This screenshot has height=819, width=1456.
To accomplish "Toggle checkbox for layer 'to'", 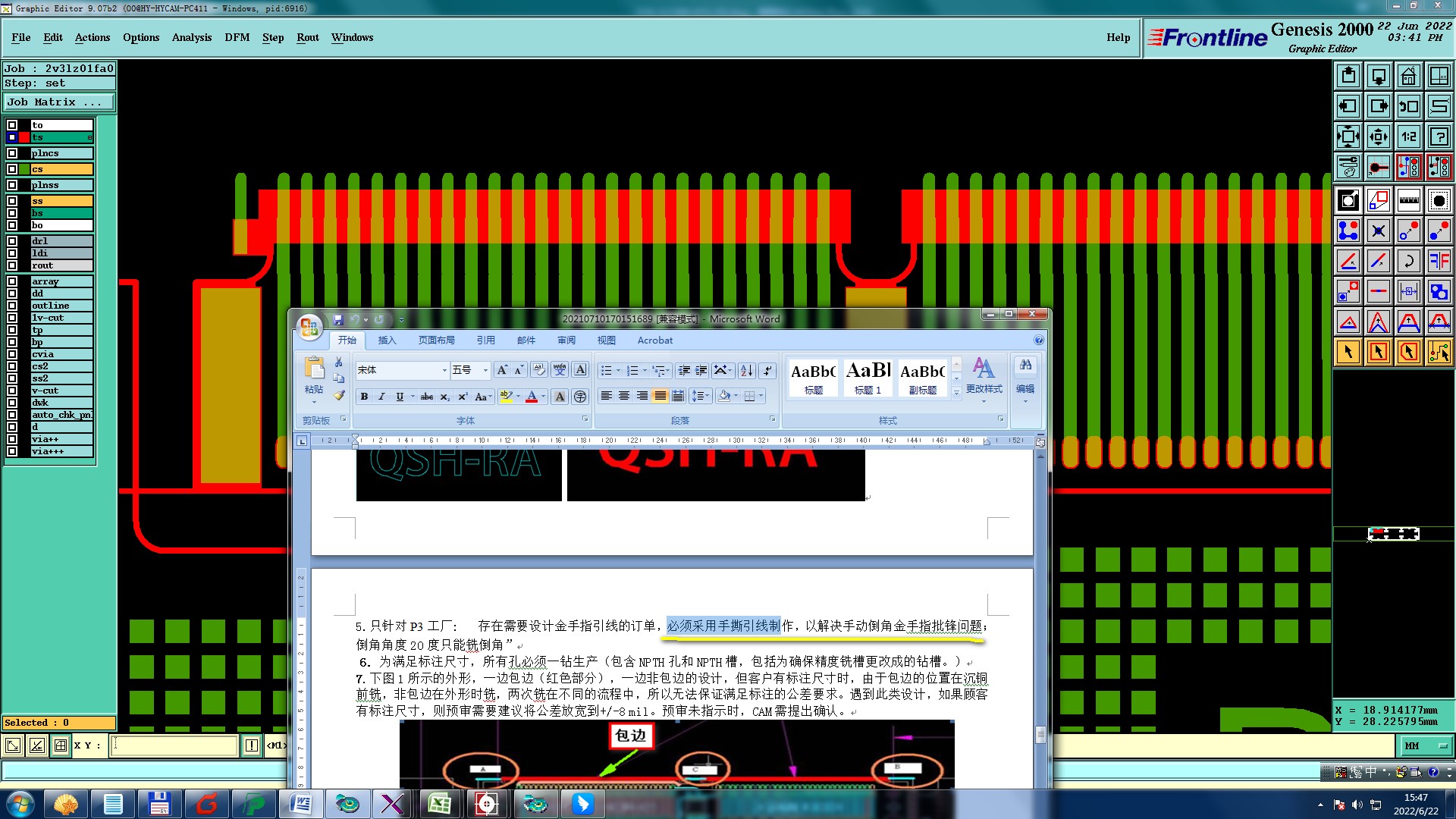I will [12, 125].
